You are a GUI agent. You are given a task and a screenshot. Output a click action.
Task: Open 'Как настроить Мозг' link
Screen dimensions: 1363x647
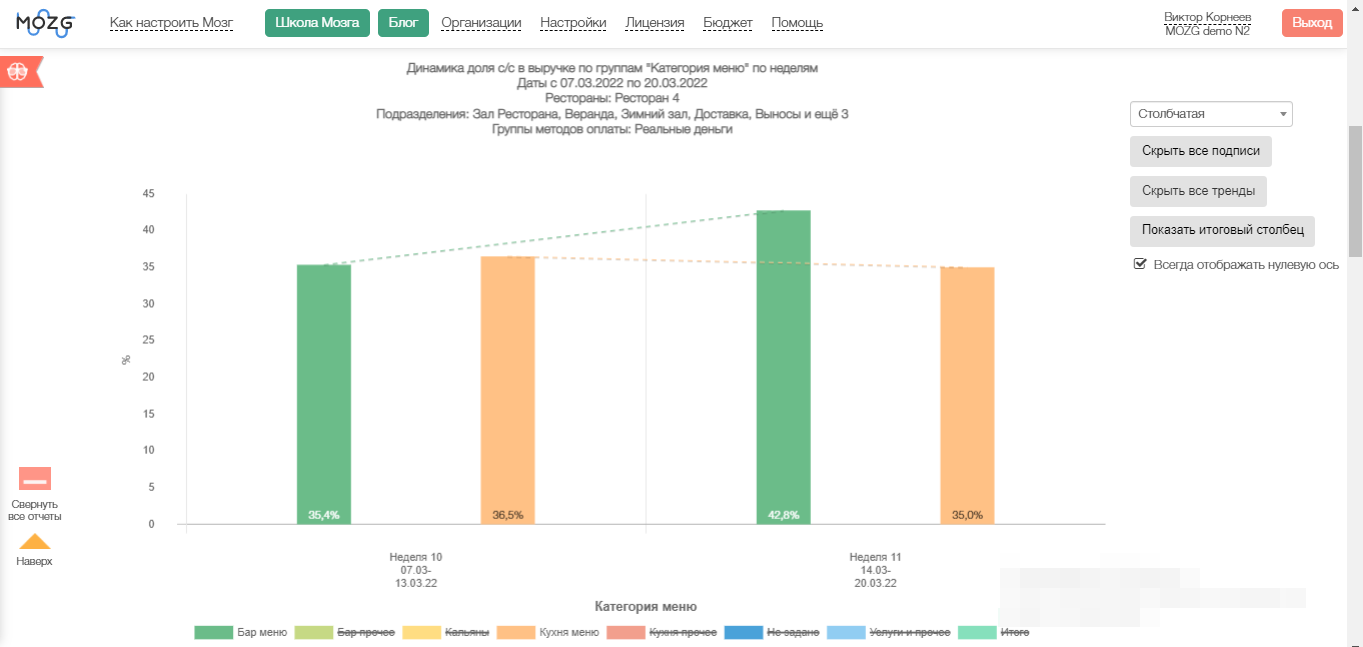pos(171,23)
